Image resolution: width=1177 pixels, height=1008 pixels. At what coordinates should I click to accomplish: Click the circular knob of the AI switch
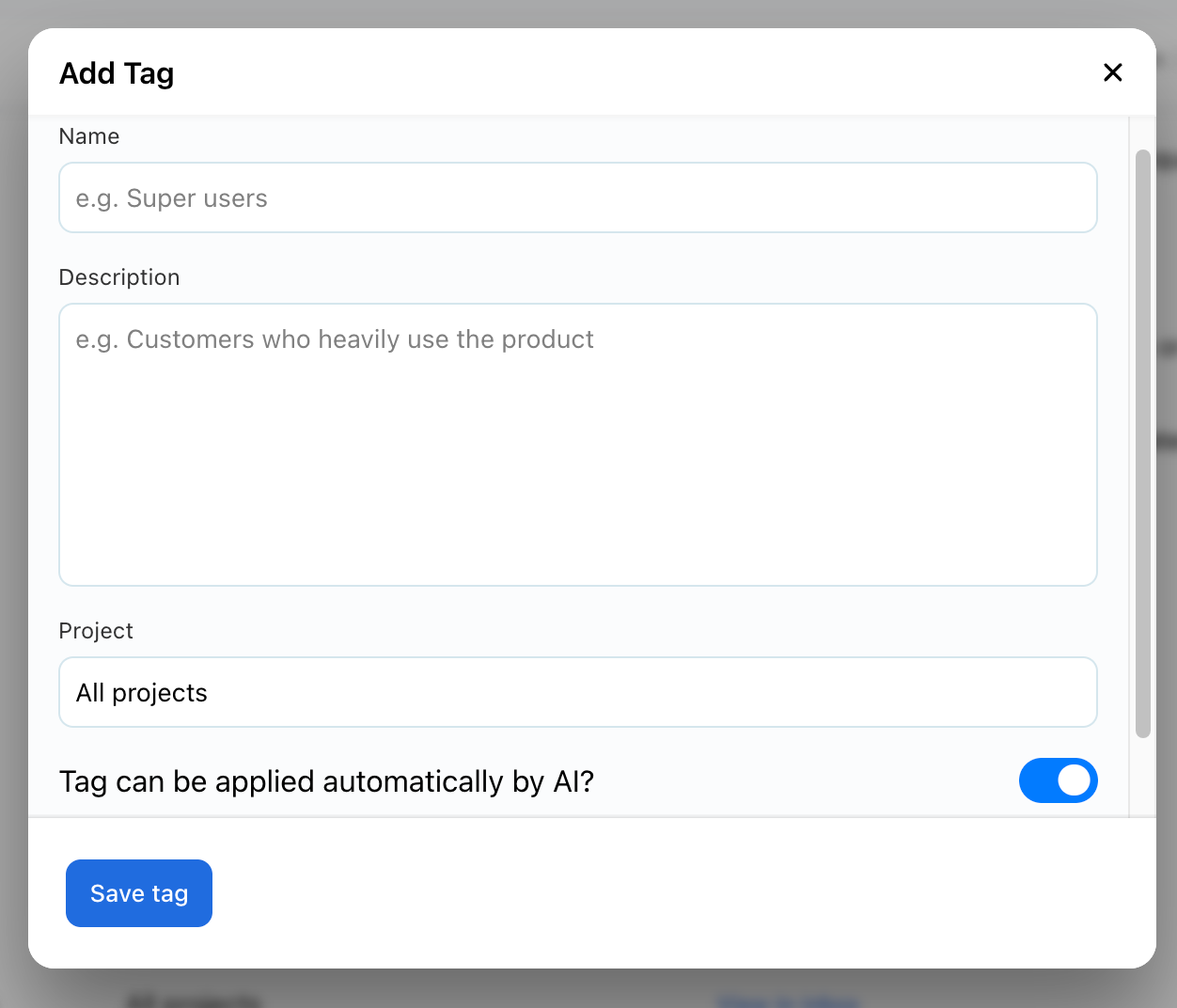click(1075, 780)
